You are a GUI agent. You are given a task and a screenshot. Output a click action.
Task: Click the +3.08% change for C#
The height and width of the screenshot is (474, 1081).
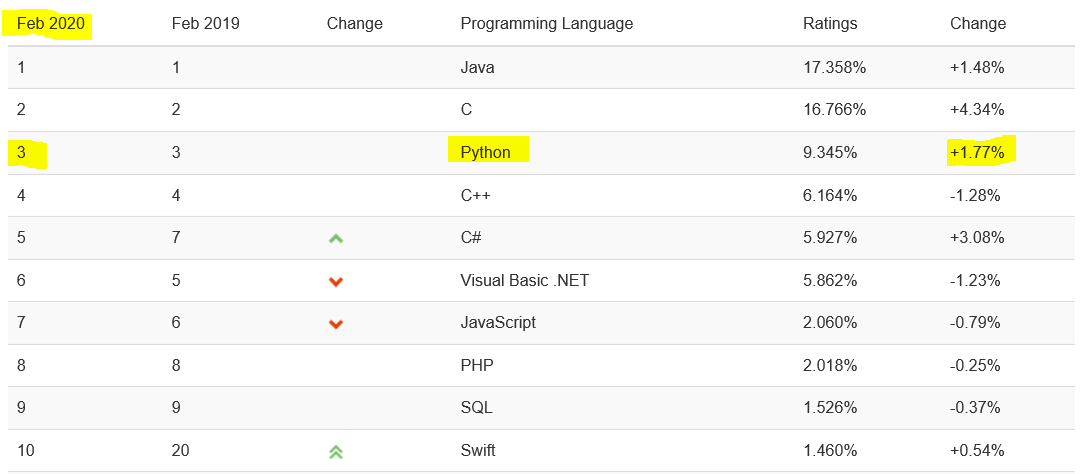977,238
